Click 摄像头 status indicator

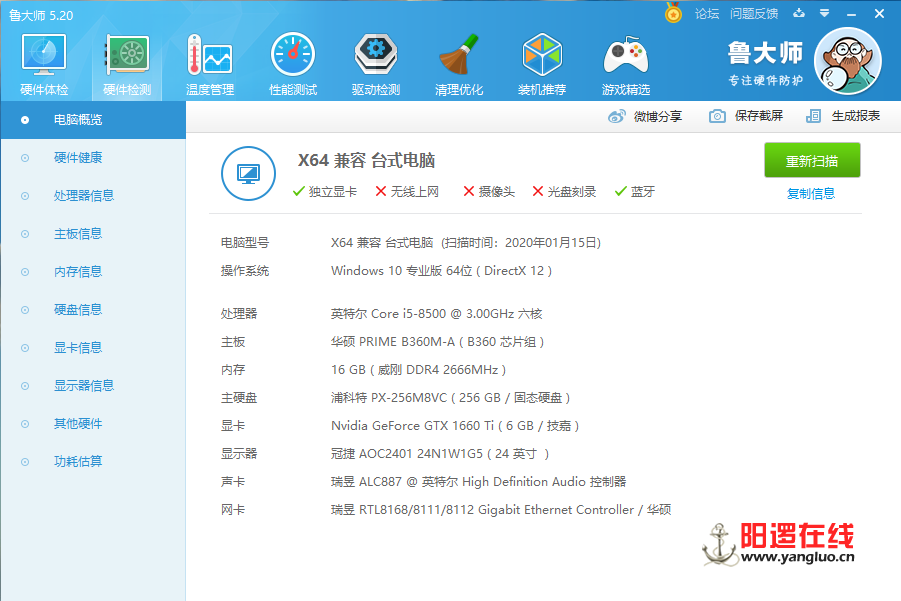(489, 191)
